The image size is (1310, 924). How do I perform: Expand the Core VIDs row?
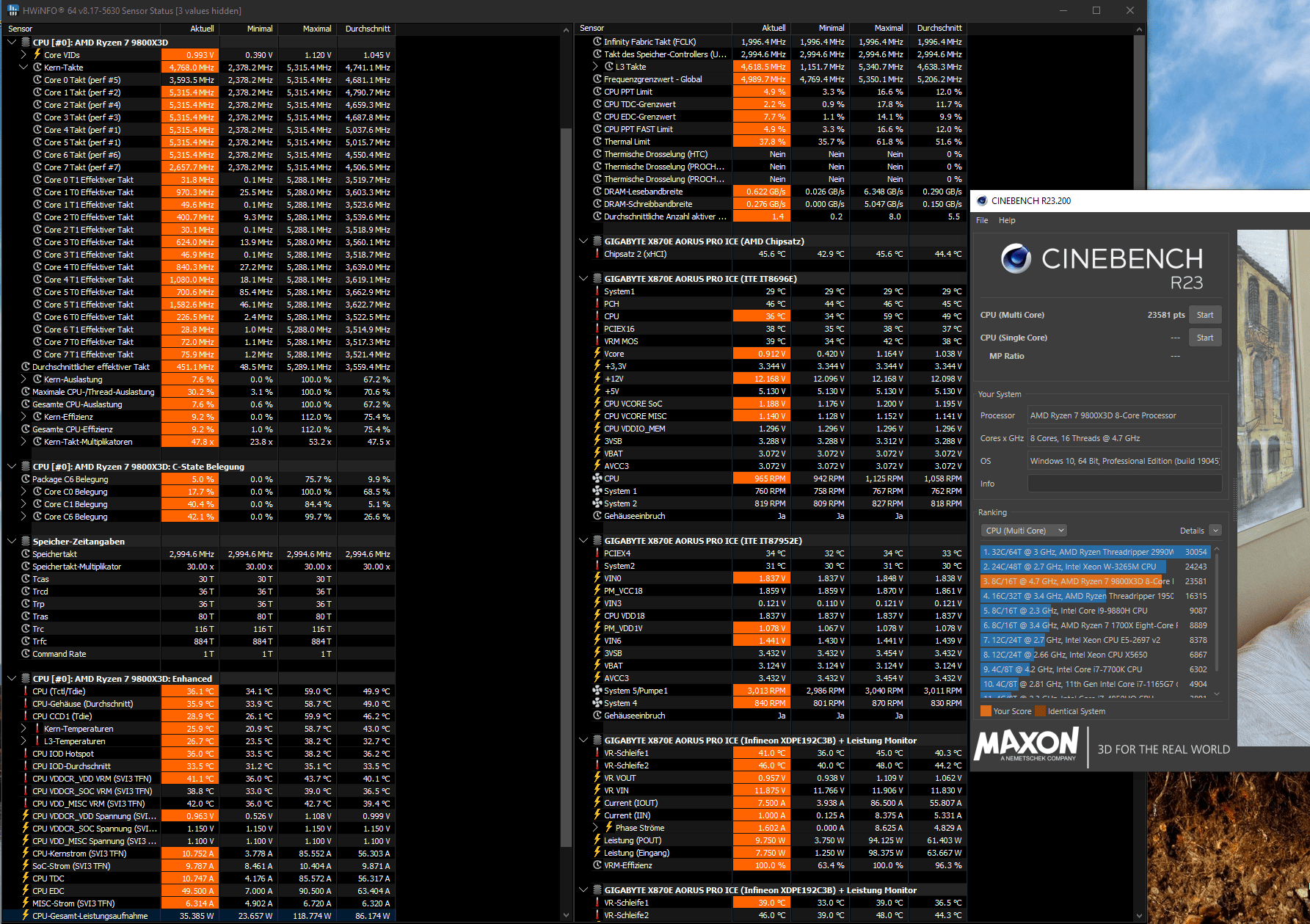[23, 54]
